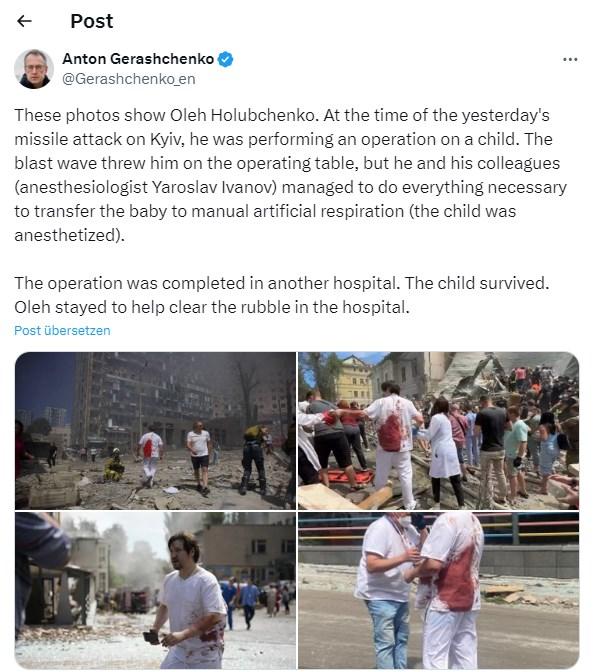
Task: Open the @Gerashchenko_en handle link
Action: (129, 79)
